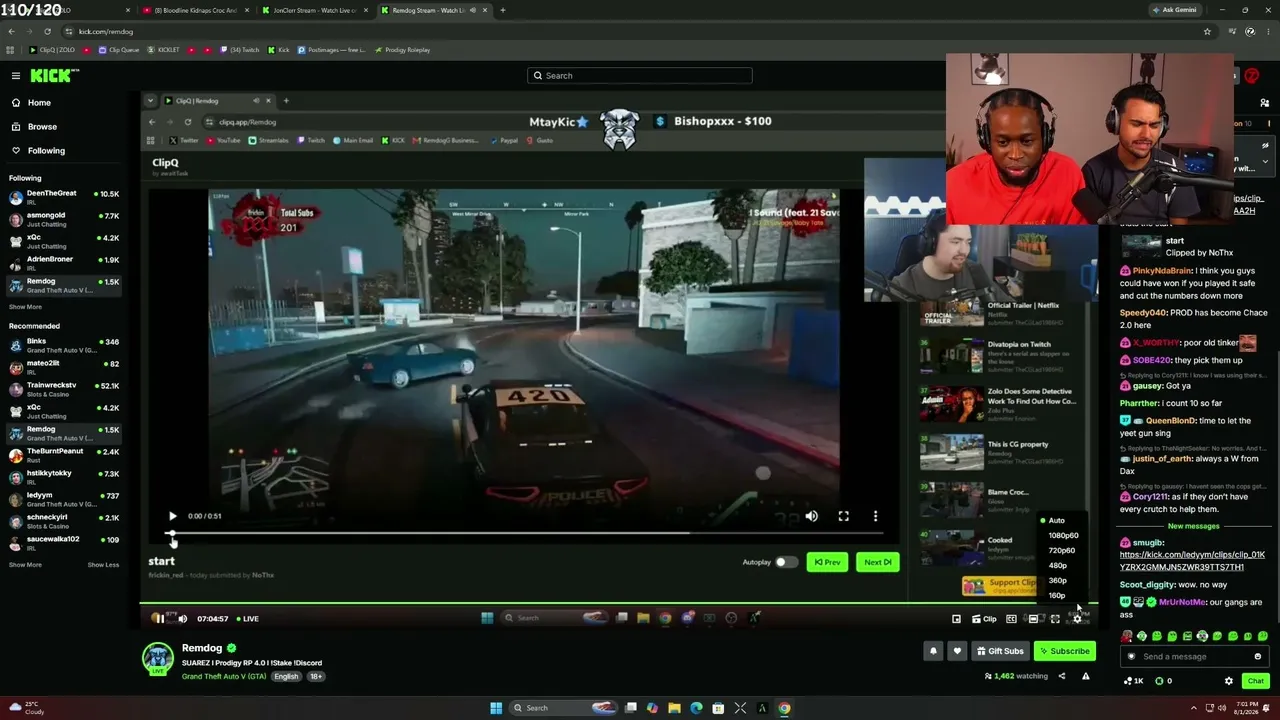
Task: Bookmark this page with star icon
Action: [1207, 31]
